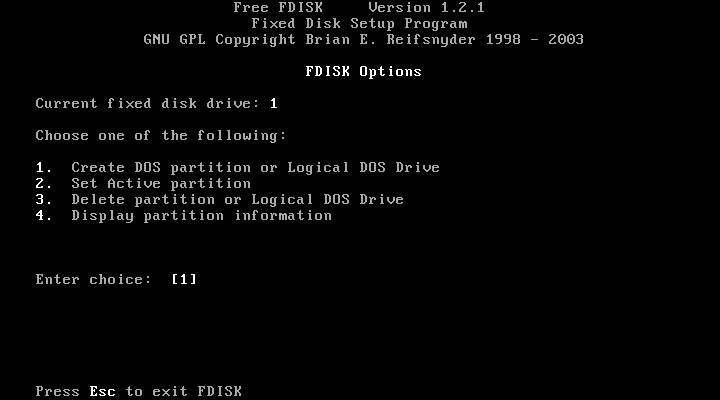The width and height of the screenshot is (720, 400).
Task: Click the Enter choice label text
Action: (x=94, y=279)
